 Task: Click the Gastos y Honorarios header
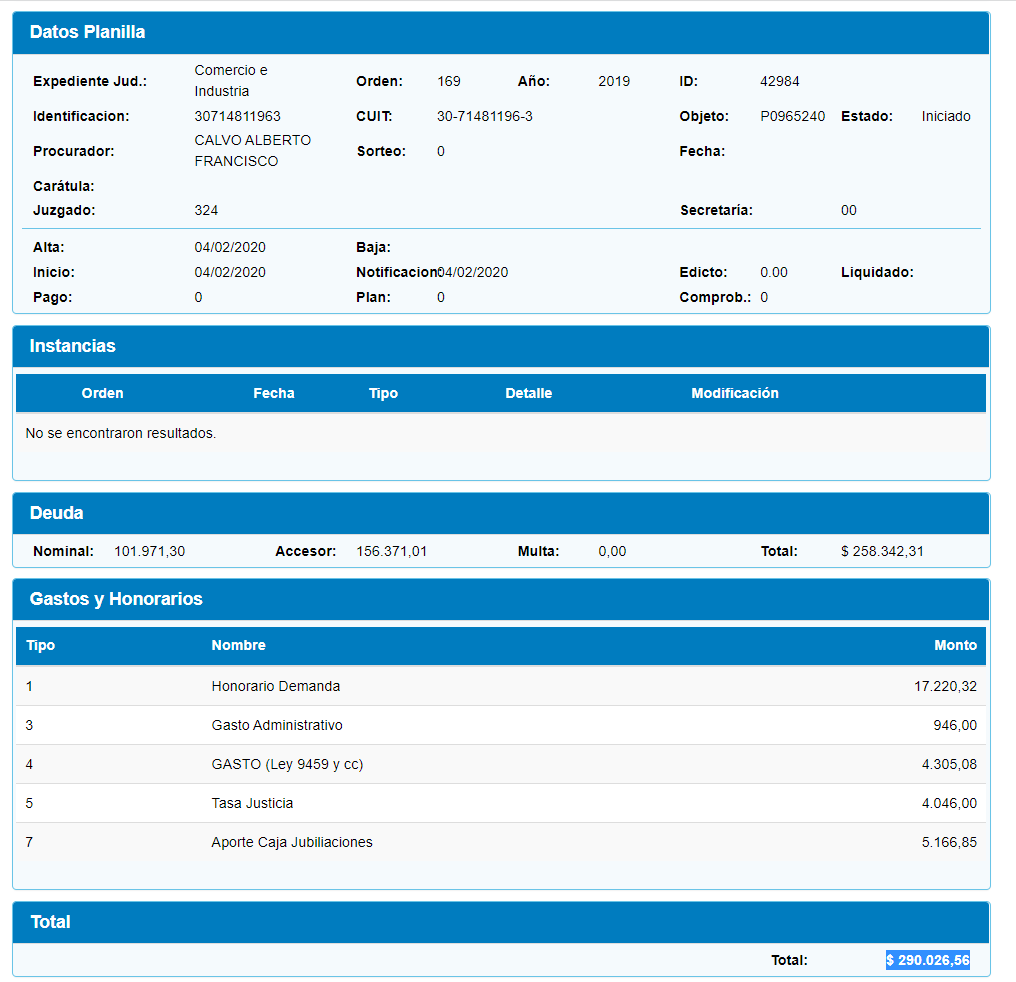116,599
